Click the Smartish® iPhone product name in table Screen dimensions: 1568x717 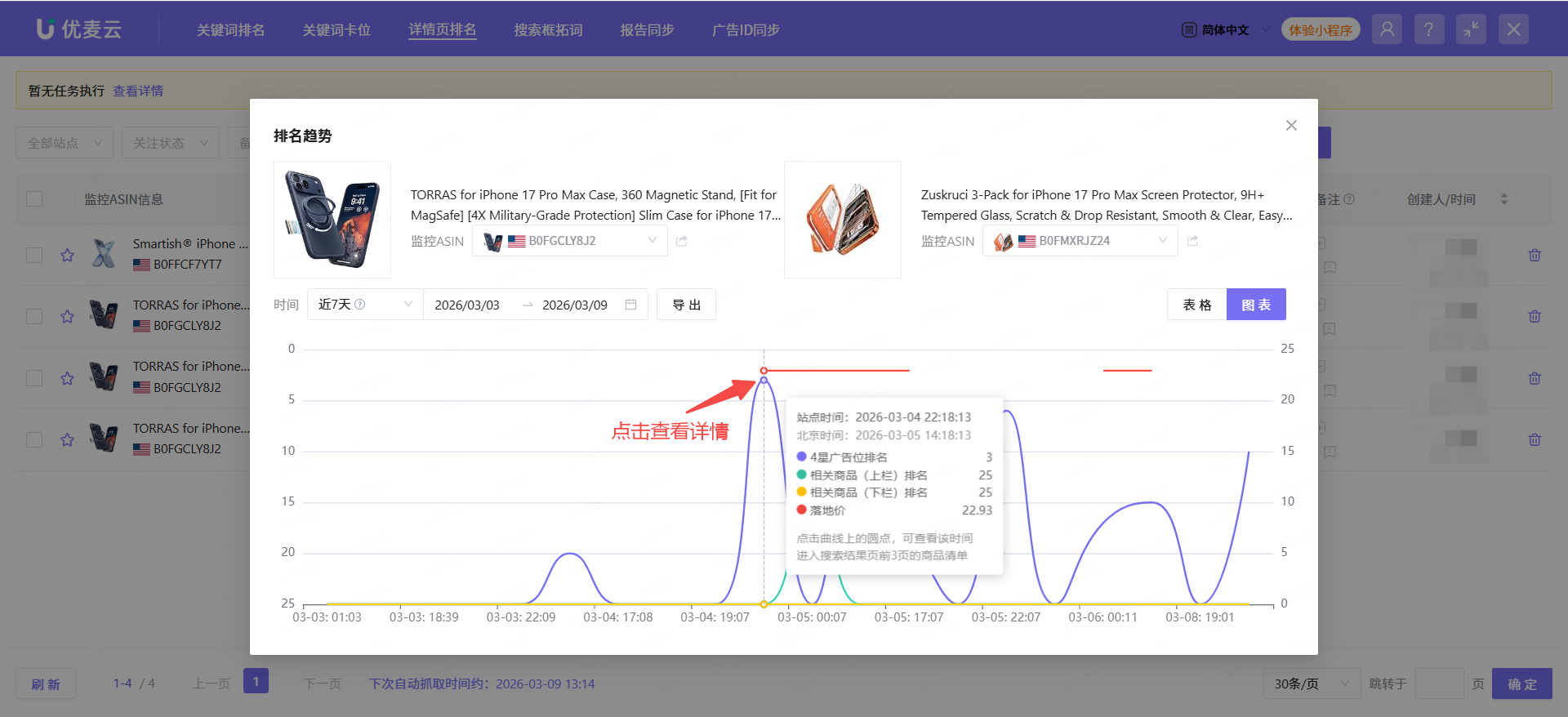[190, 243]
